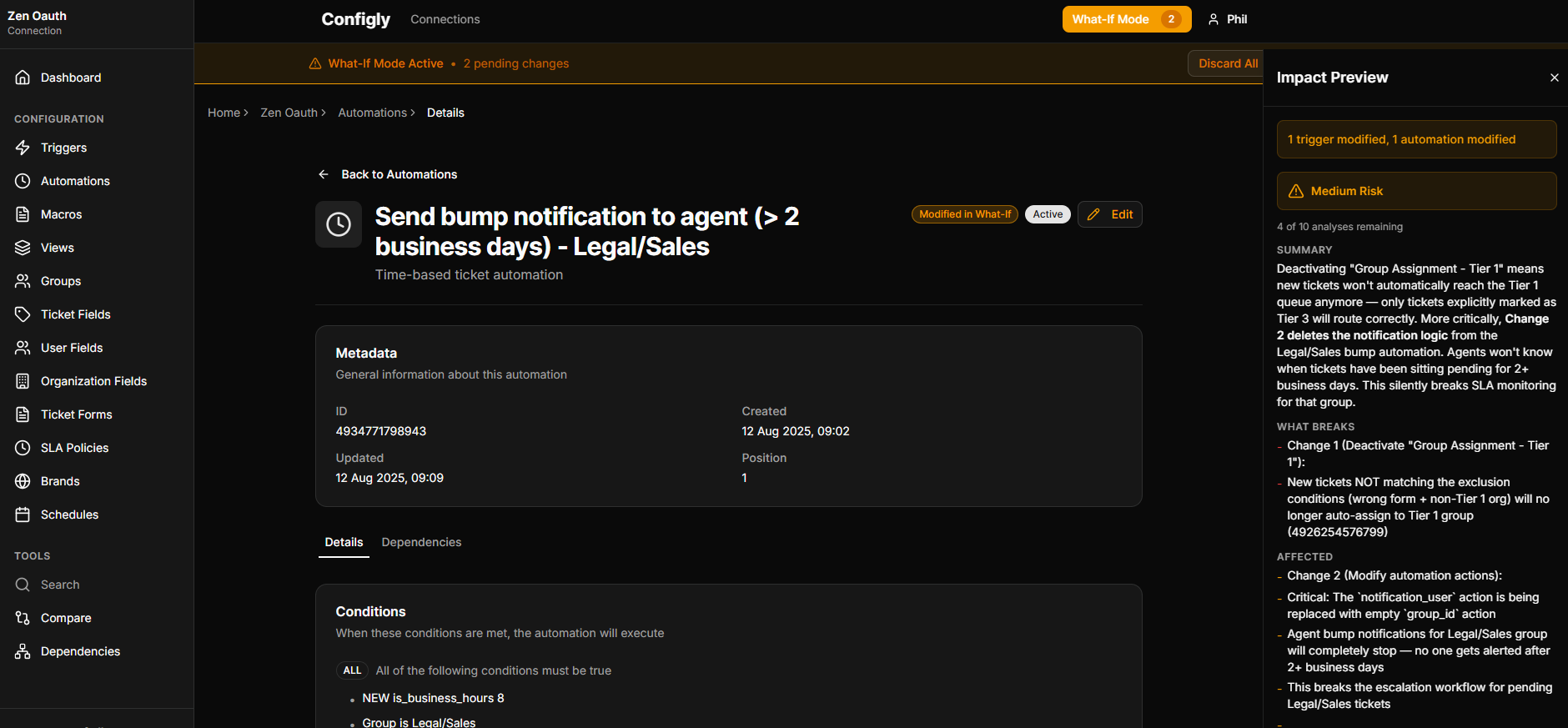Select the Details tab

(x=344, y=542)
